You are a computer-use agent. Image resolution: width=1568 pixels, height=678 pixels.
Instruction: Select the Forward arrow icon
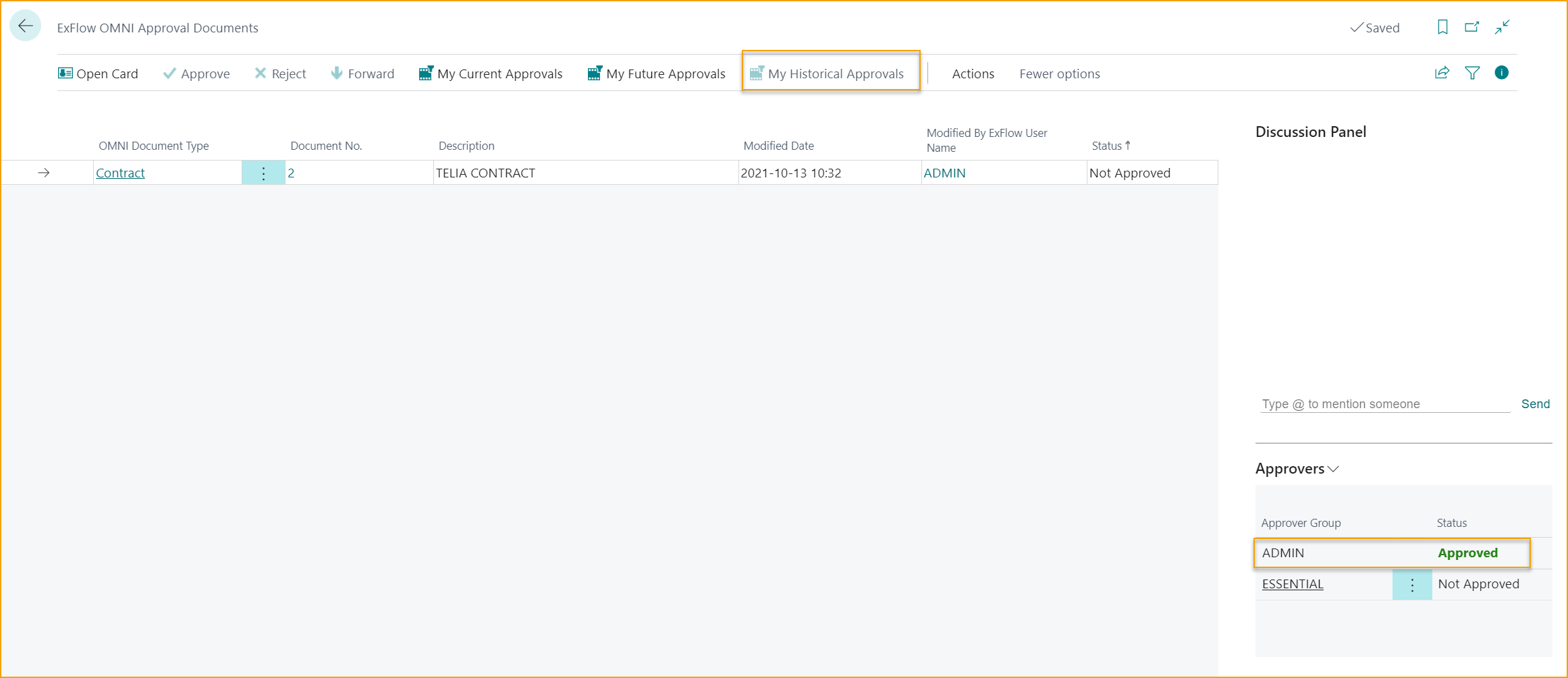click(x=337, y=73)
